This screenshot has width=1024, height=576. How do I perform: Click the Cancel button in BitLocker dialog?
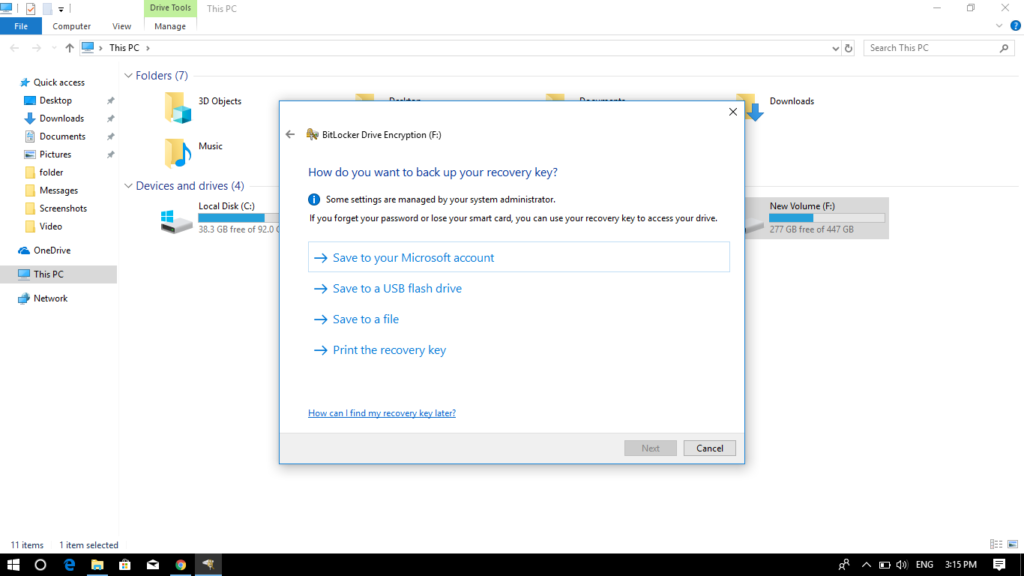click(x=709, y=448)
